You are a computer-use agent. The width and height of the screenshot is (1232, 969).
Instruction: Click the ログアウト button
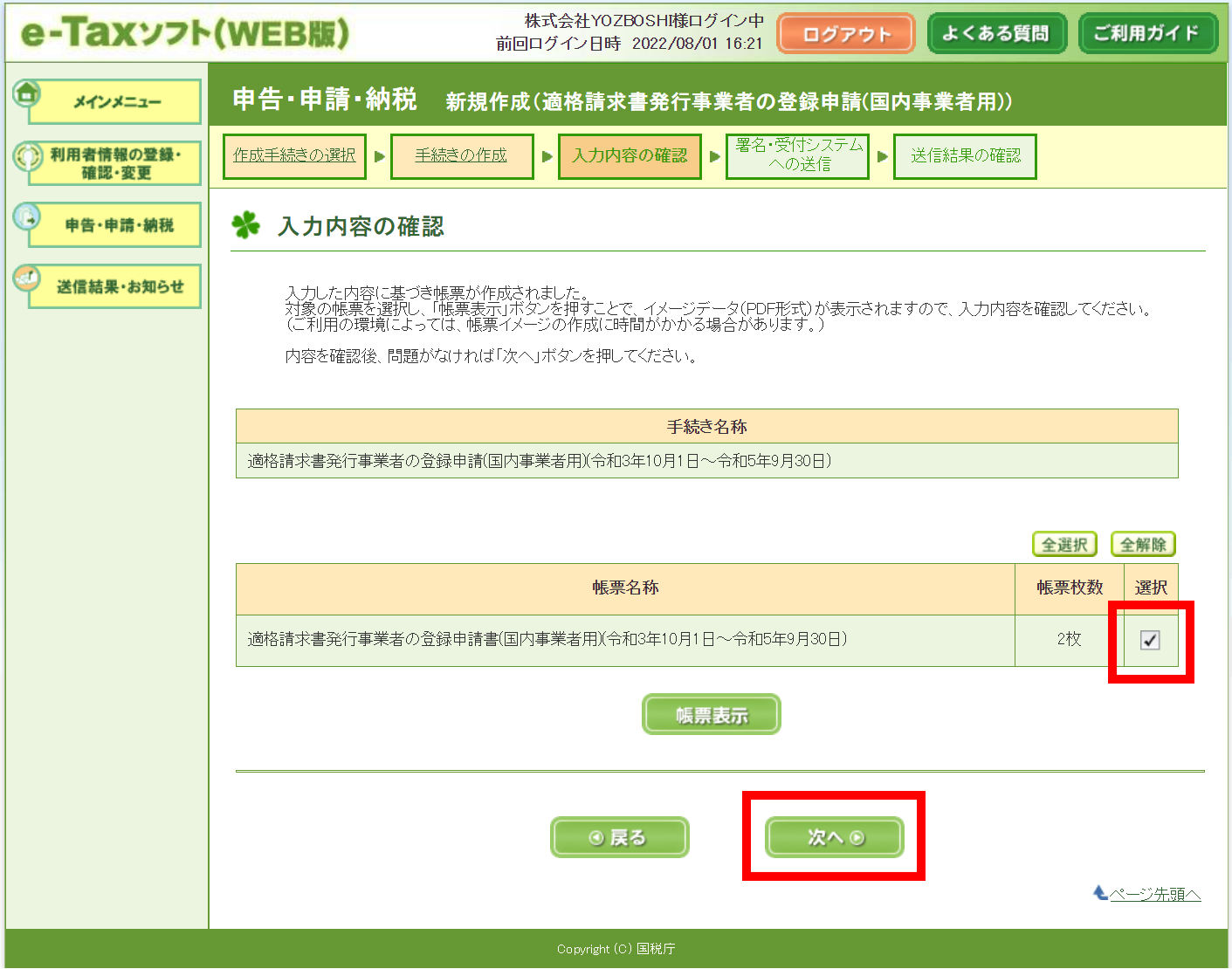[x=846, y=34]
